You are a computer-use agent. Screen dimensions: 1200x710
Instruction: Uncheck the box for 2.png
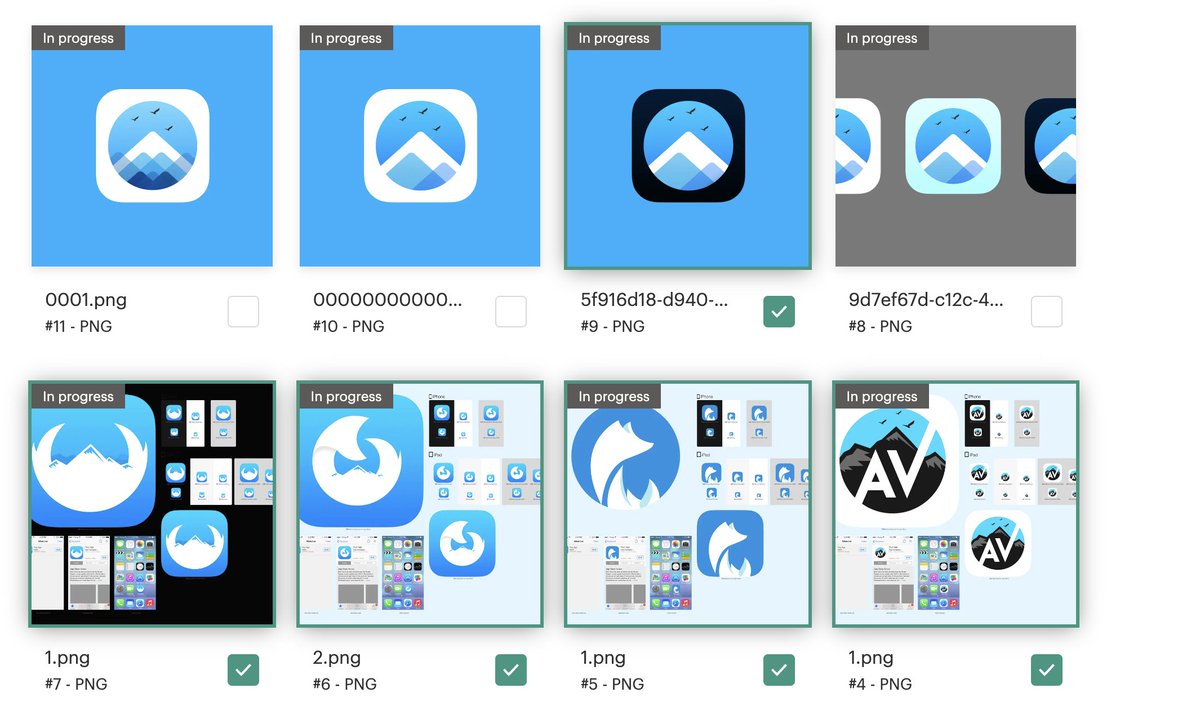(511, 670)
